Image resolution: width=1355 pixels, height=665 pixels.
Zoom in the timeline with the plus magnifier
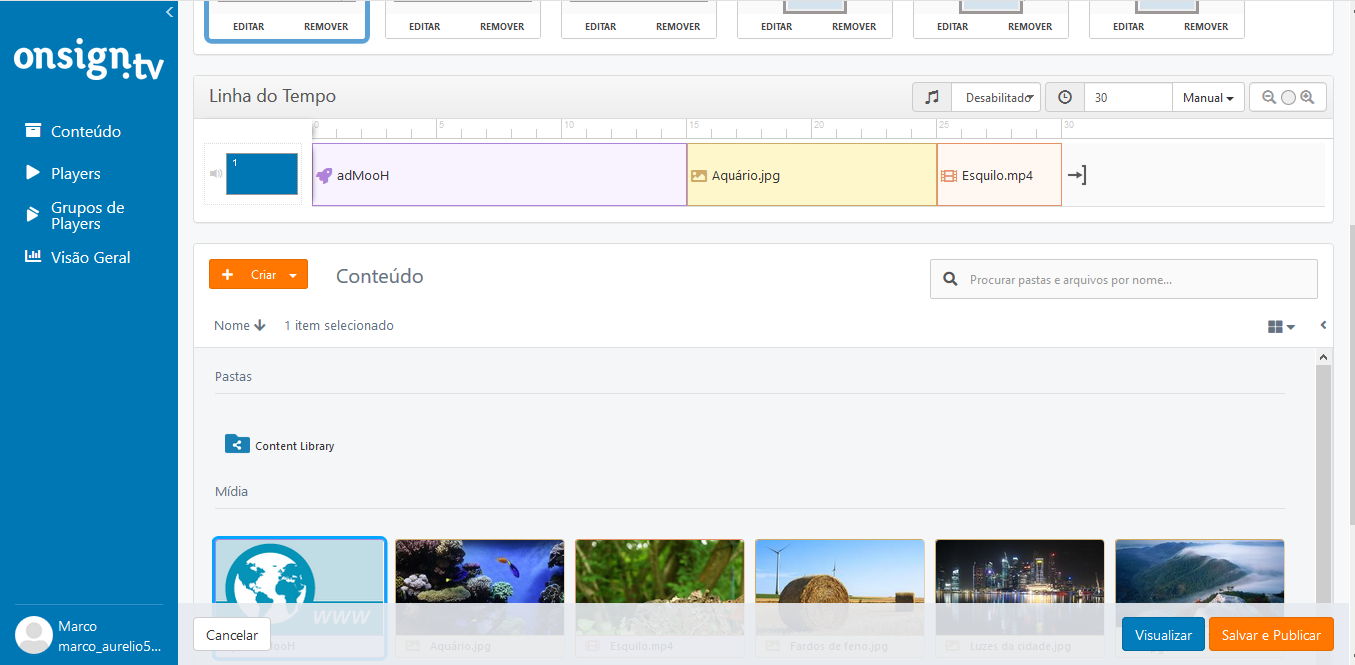1307,97
